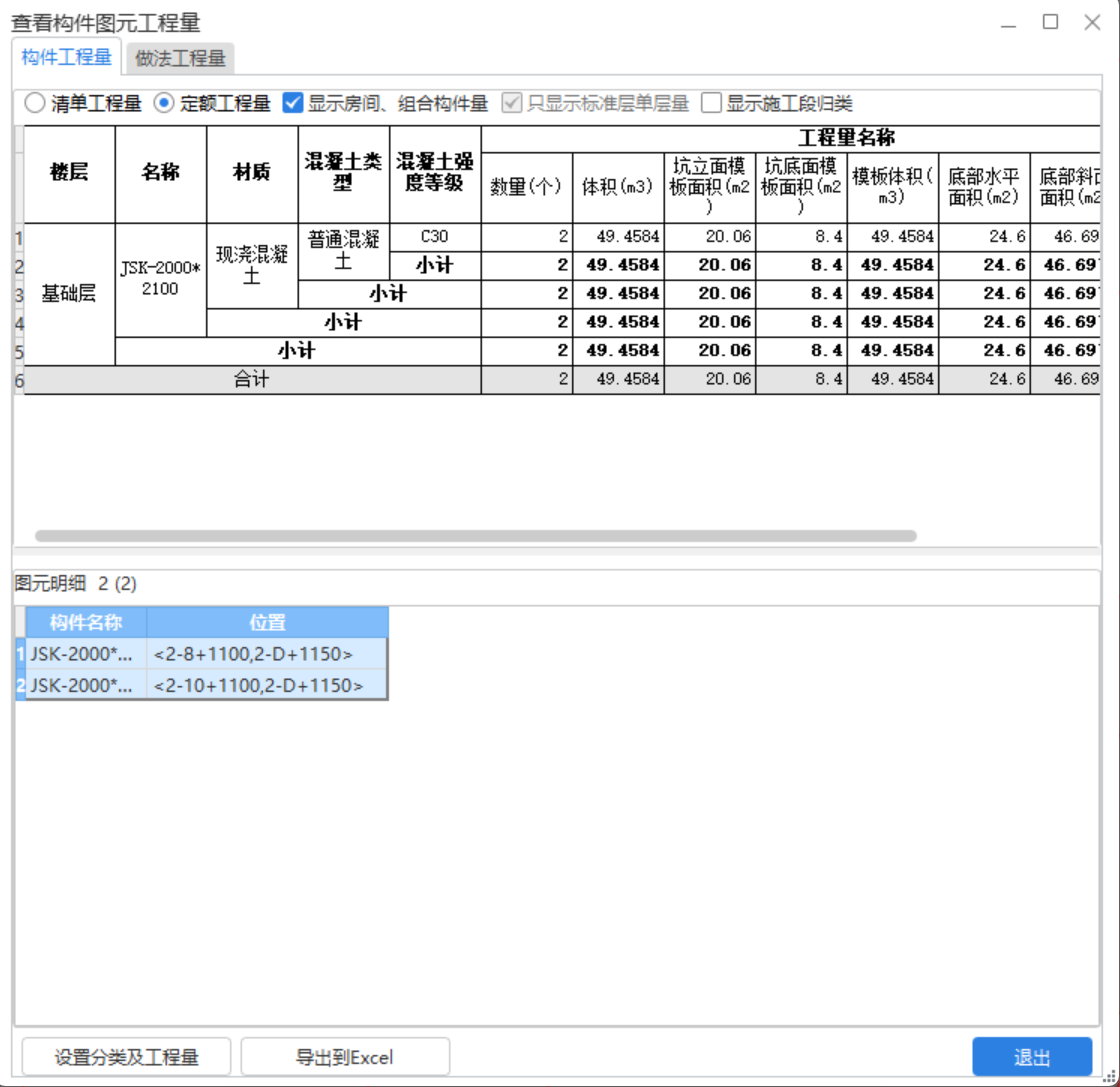Image resolution: width=1120 pixels, height=1087 pixels.
Task: Click the horizontal scrollbar of quantity table
Action: point(476,536)
